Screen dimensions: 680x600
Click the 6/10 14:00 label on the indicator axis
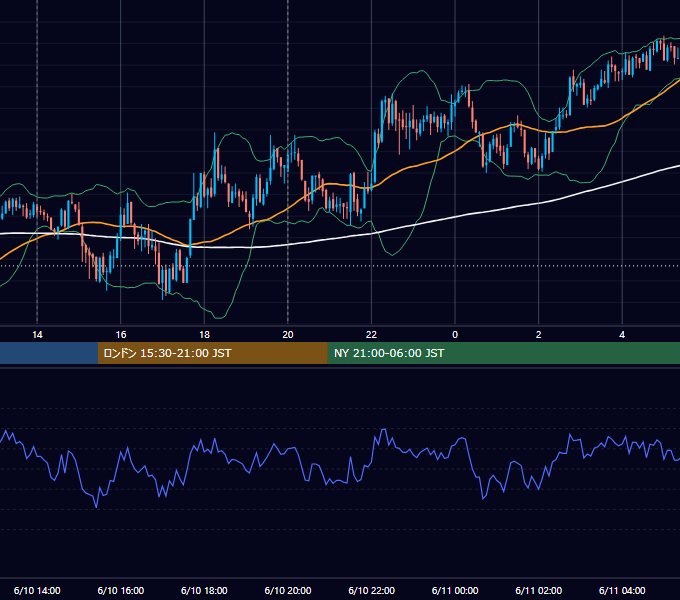[x=37, y=590]
